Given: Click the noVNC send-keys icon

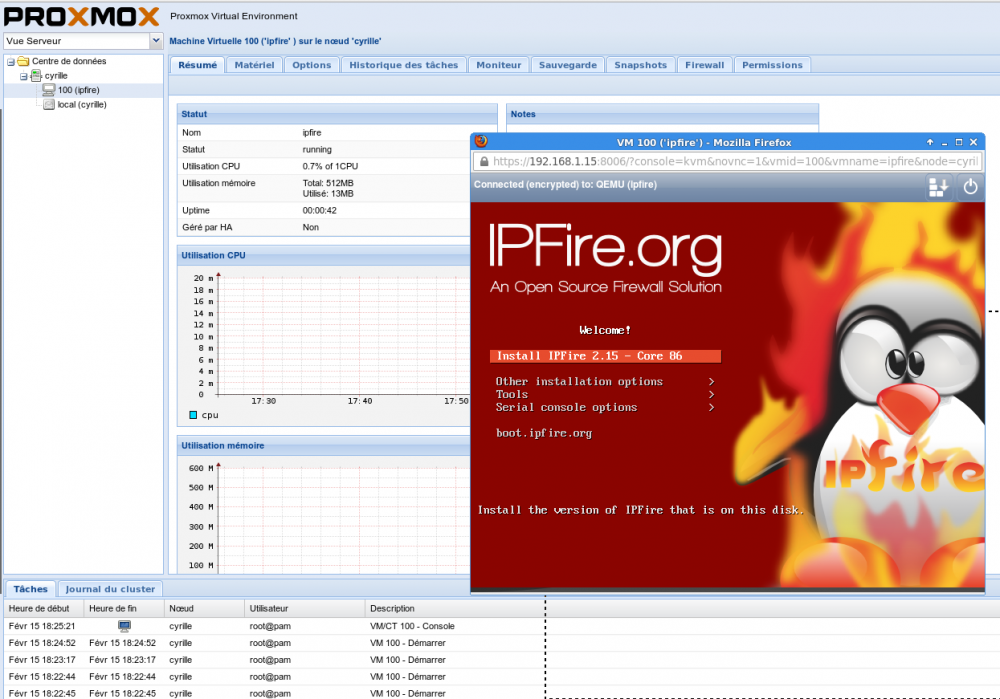Looking at the screenshot, I should coord(938,186).
